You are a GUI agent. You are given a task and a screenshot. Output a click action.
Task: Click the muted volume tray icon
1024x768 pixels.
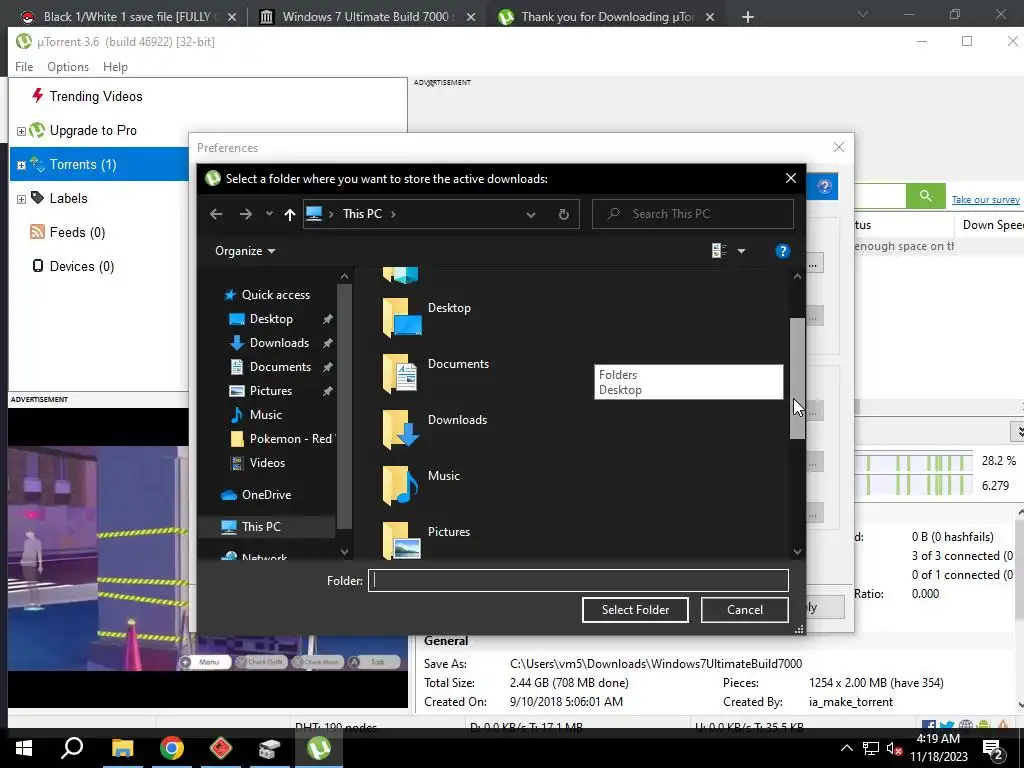click(x=894, y=748)
